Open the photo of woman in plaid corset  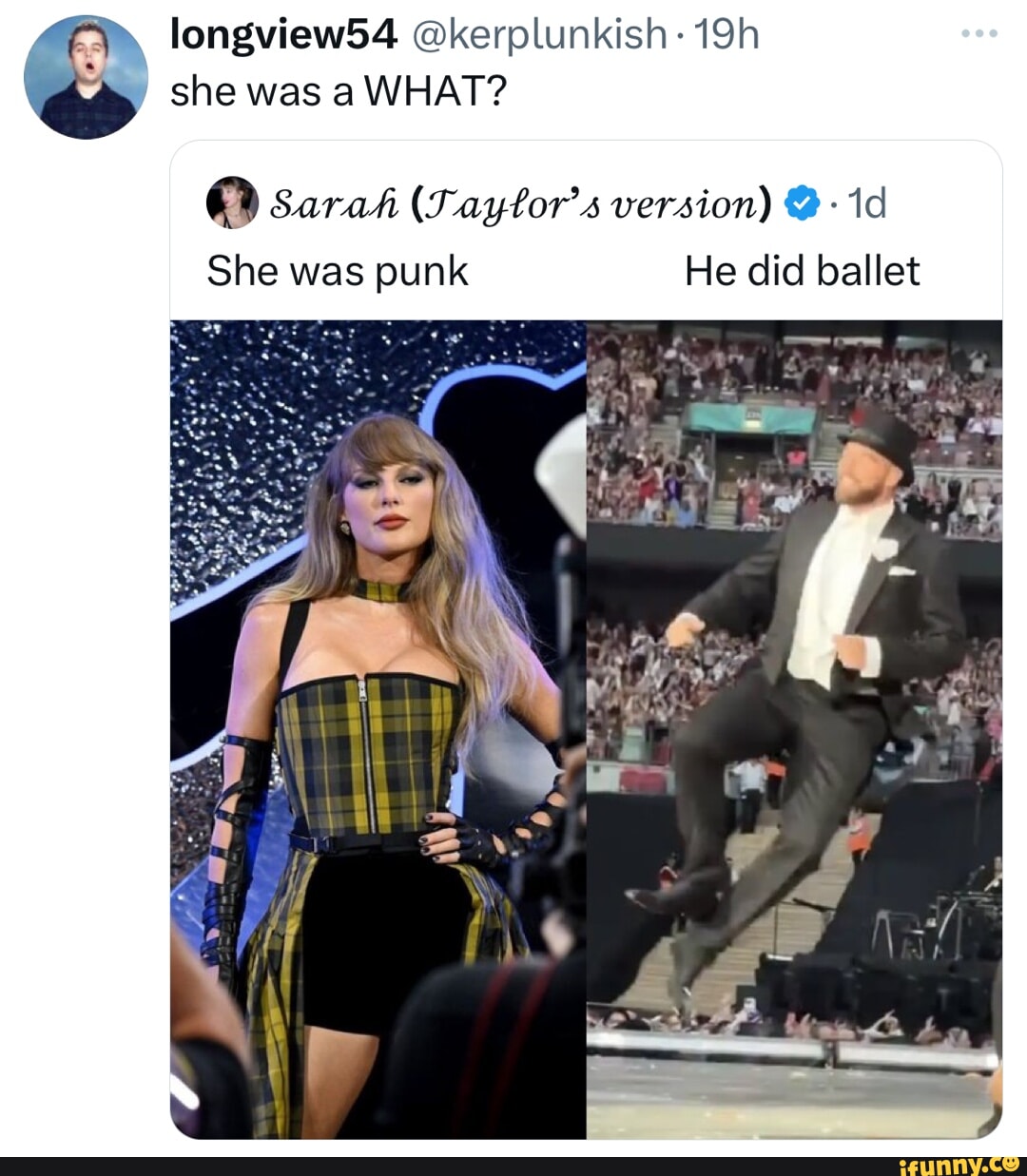(x=378, y=728)
